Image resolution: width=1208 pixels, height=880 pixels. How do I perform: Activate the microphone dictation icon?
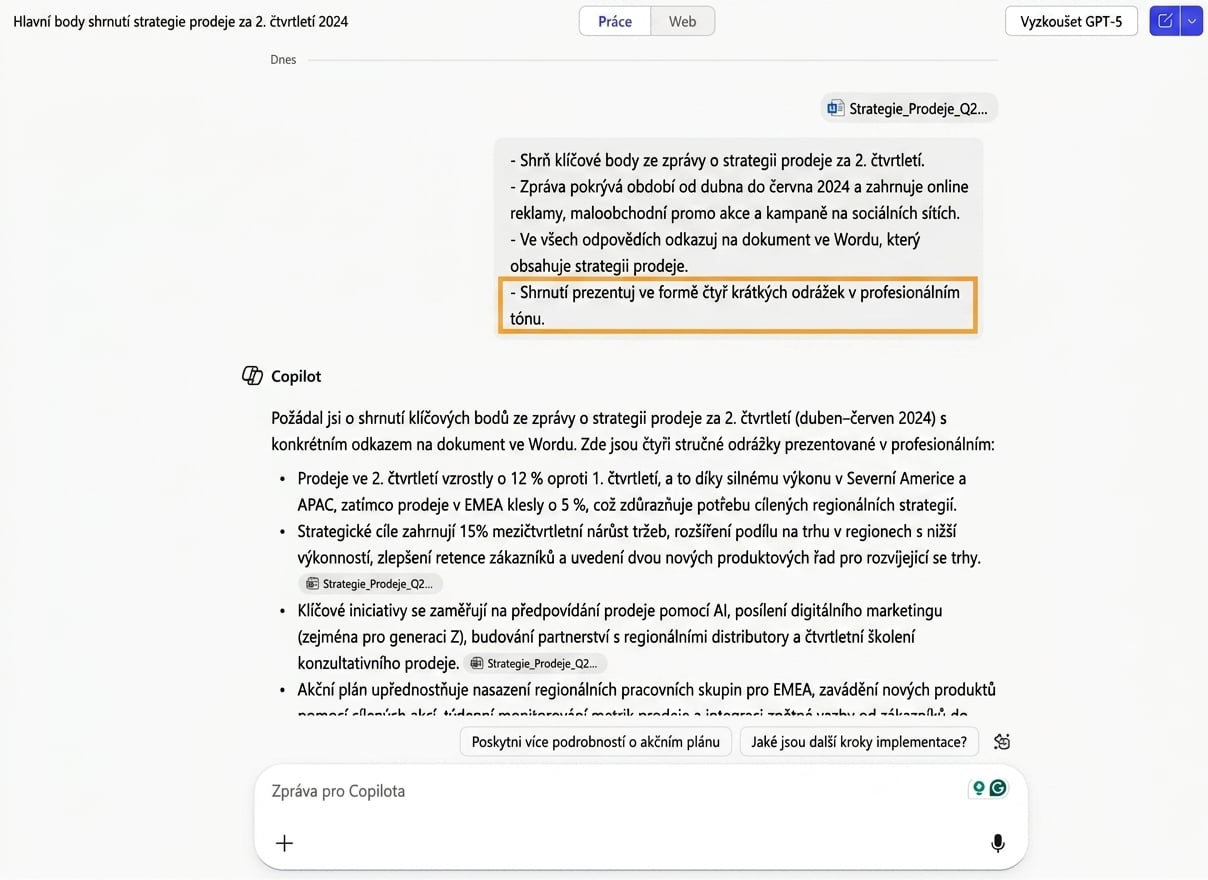click(997, 843)
